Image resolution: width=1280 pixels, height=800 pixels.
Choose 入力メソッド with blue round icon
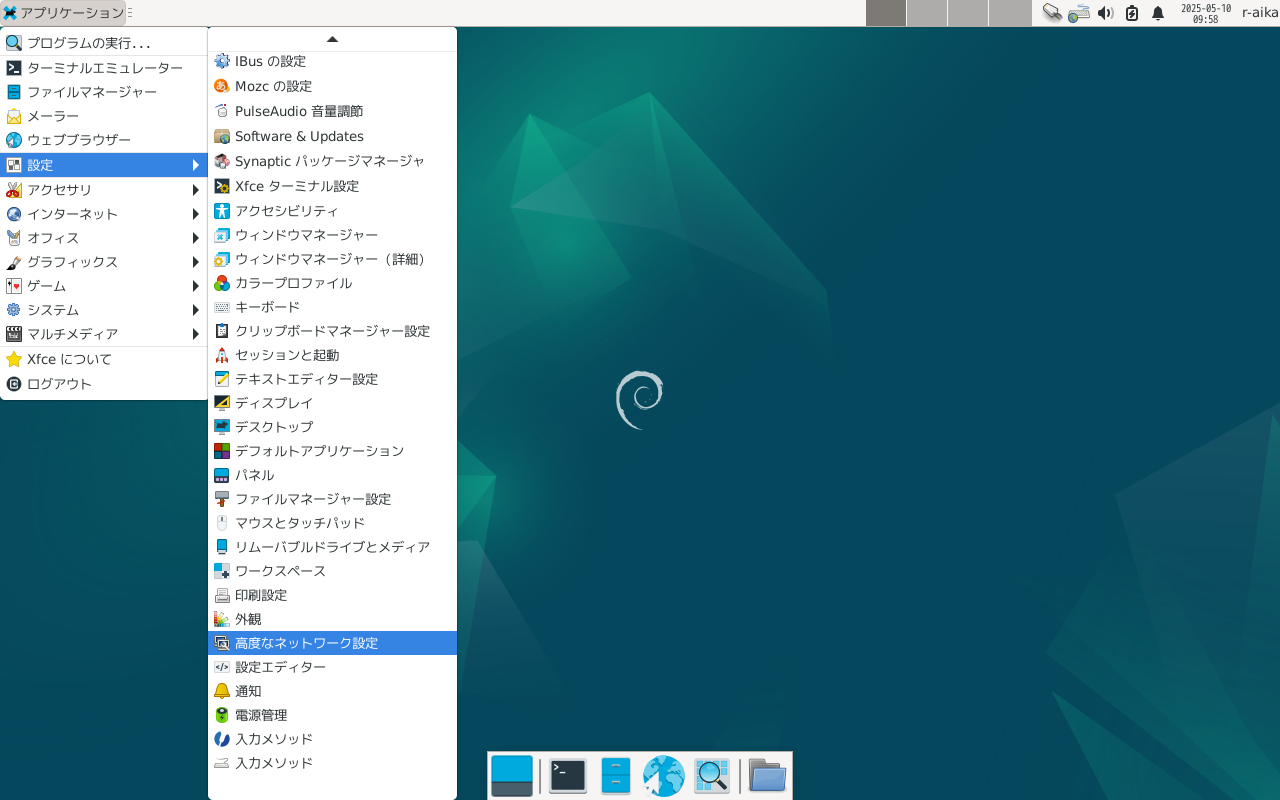332,739
